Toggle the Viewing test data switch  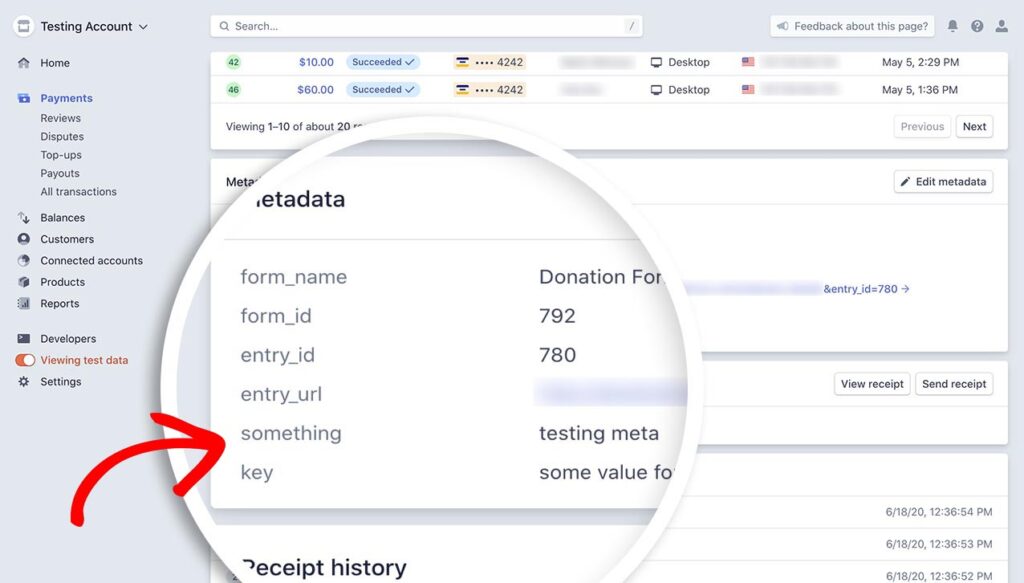coord(25,360)
